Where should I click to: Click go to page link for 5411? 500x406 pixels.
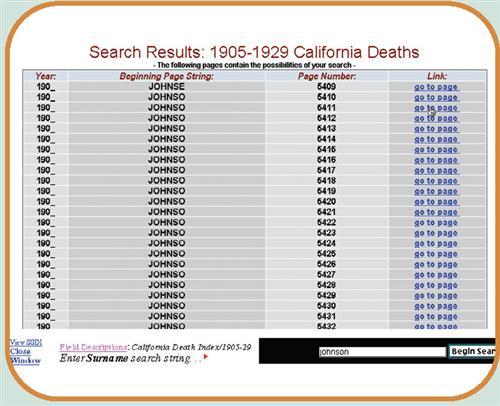tap(436, 108)
